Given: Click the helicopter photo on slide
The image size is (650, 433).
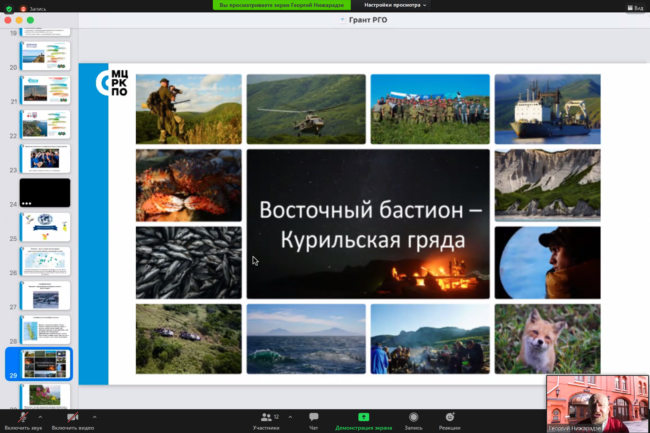Looking at the screenshot, I should tap(306, 109).
